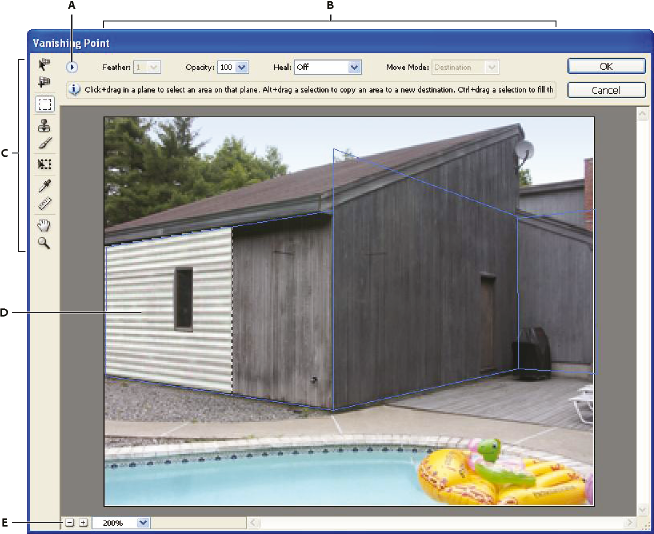Select the Brush tool

[45, 143]
